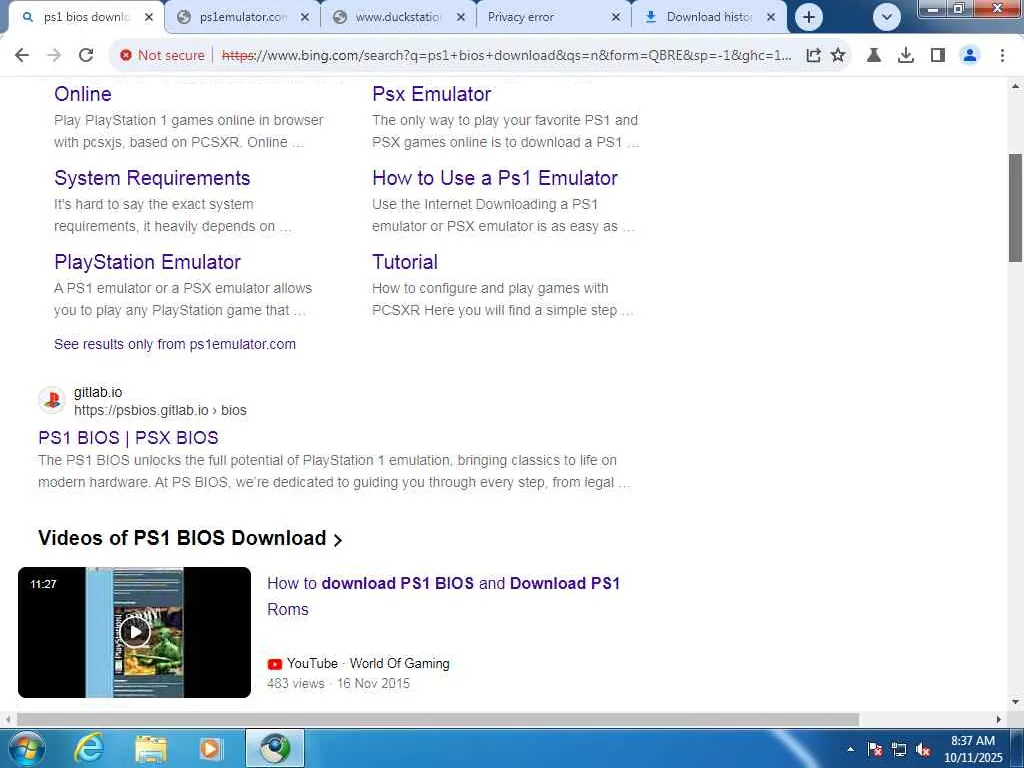This screenshot has height=768, width=1024.
Task: Bookmark this page with star icon
Action: tap(838, 56)
